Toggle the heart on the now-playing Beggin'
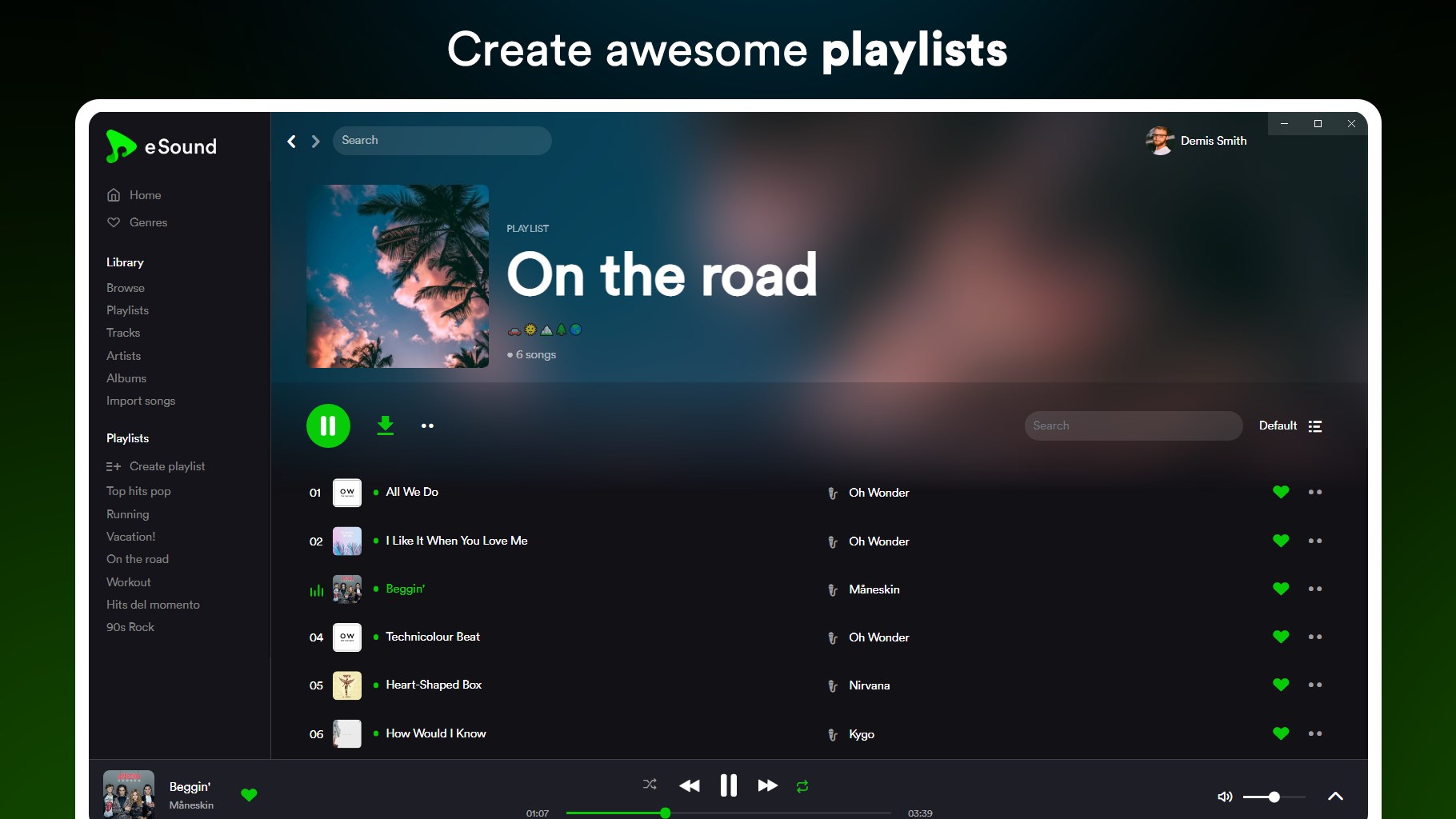 tap(249, 794)
